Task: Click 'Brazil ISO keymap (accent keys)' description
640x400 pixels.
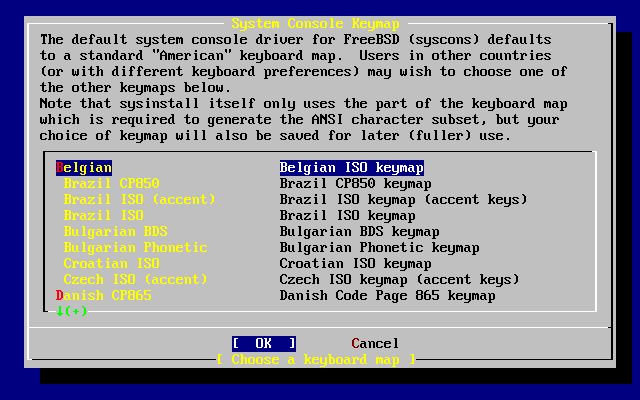Action: 404,200
